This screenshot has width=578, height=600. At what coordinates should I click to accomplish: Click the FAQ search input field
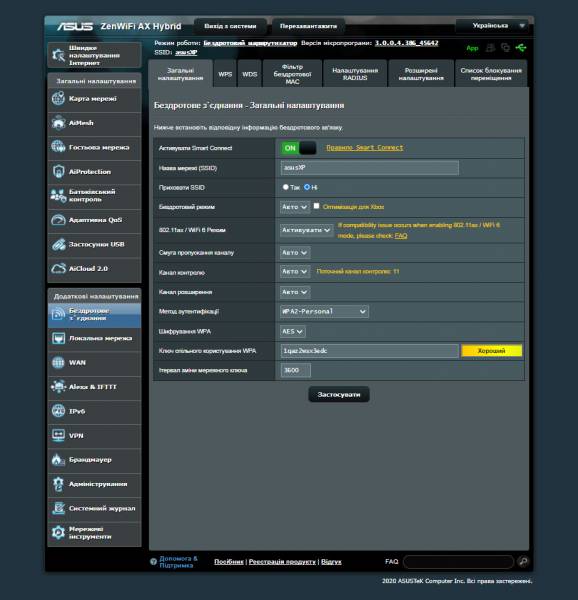coord(458,562)
